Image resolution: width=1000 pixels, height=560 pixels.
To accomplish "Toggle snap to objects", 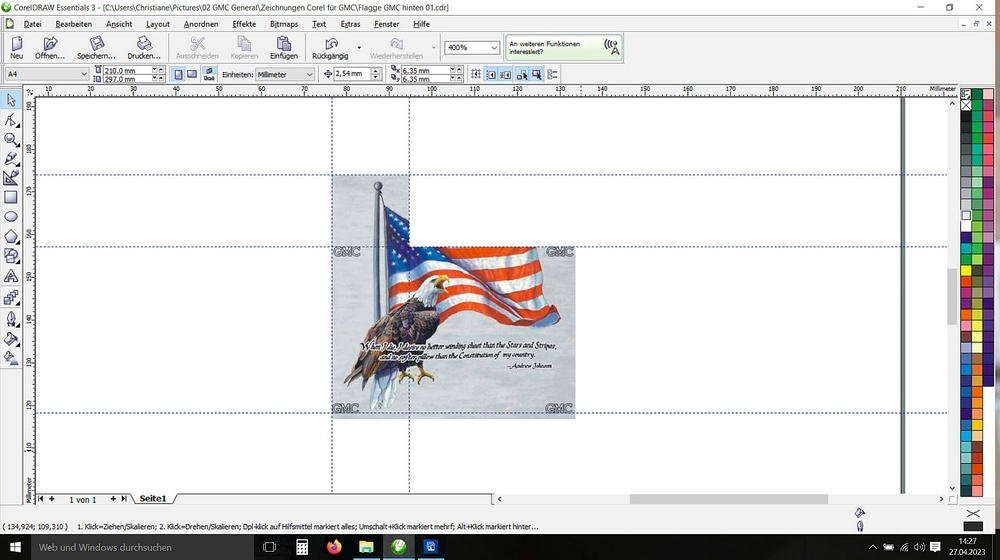I will pos(506,75).
